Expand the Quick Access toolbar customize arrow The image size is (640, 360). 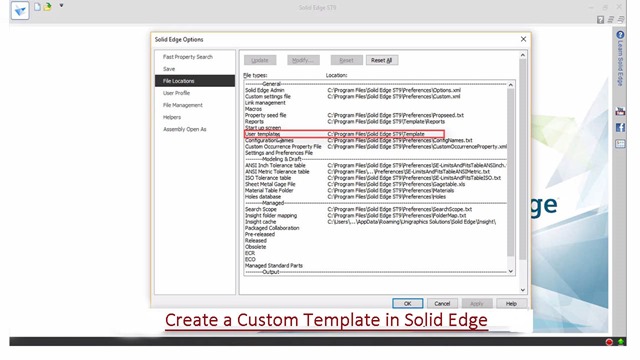pos(61,6)
